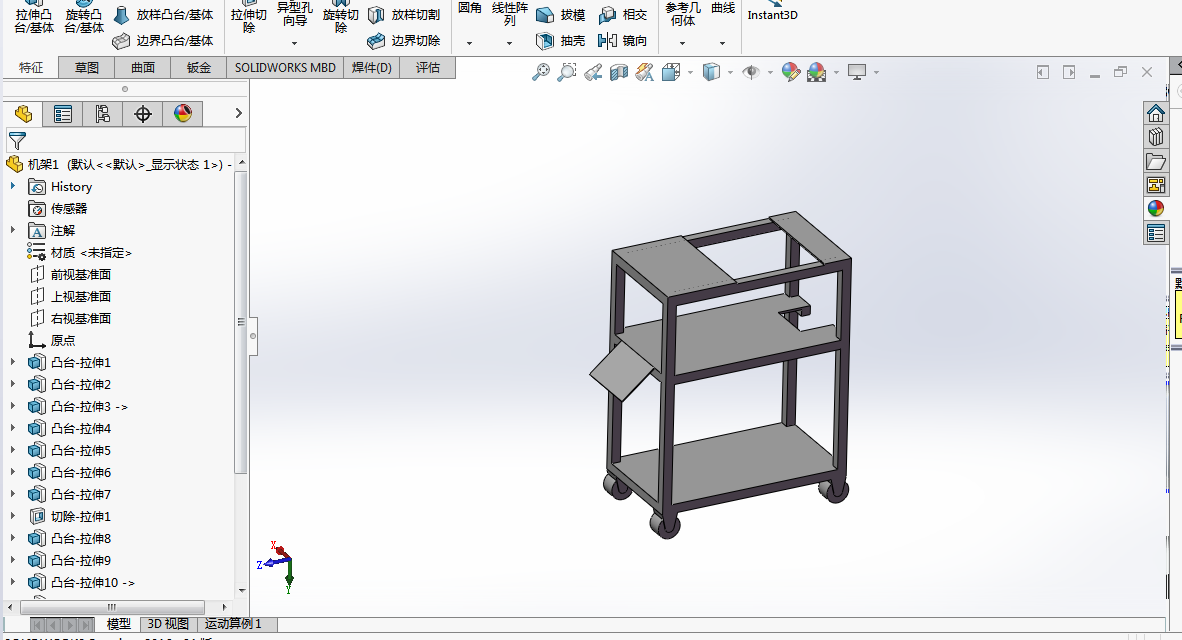1182x640 pixels.
Task: Toggle the Hide/Show Items eye icon
Action: [x=751, y=72]
